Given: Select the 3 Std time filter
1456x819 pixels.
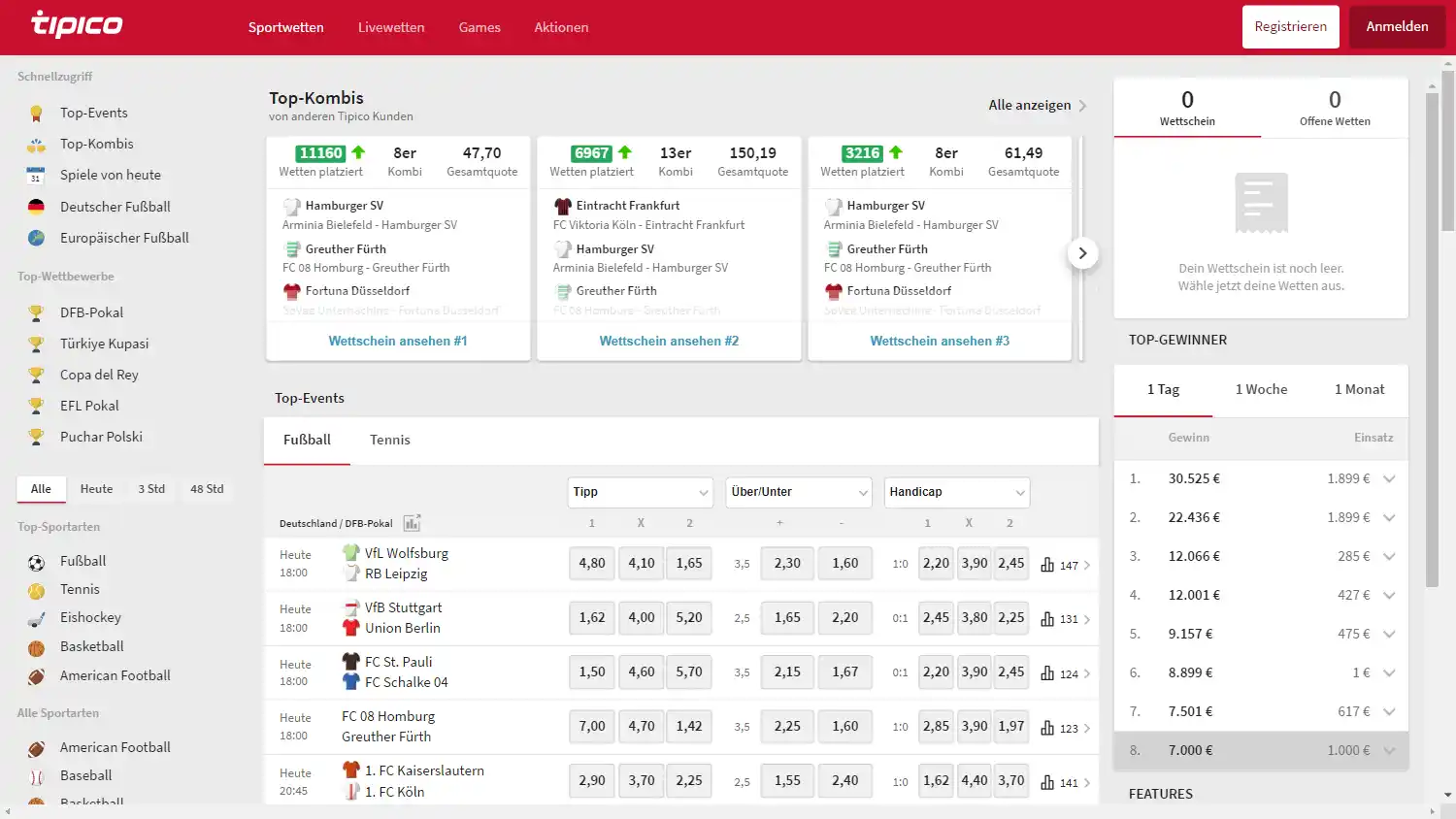Looking at the screenshot, I should [x=151, y=489].
